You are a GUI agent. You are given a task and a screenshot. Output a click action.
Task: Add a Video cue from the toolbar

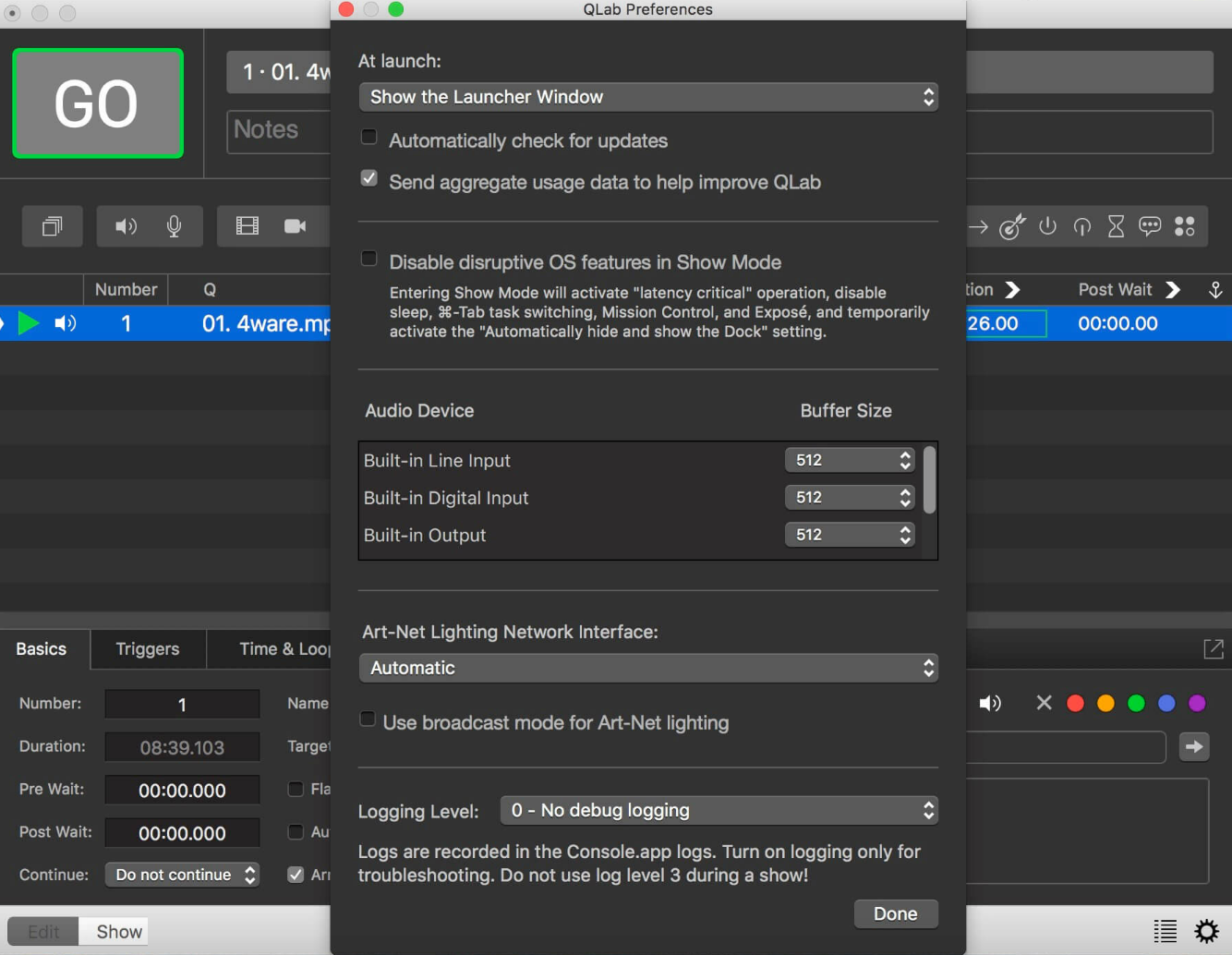coord(248,226)
